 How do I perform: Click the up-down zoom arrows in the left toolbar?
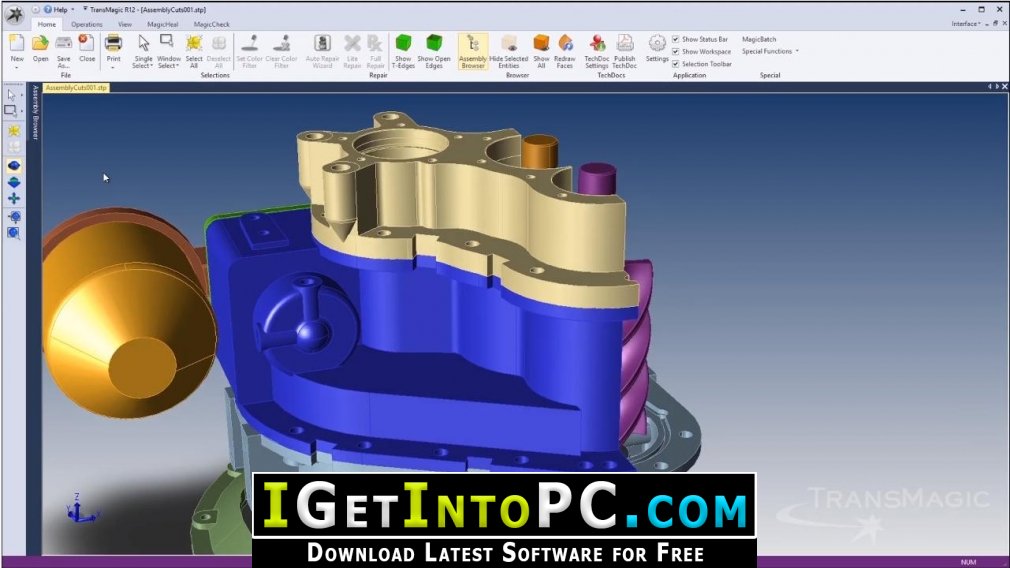(14, 182)
